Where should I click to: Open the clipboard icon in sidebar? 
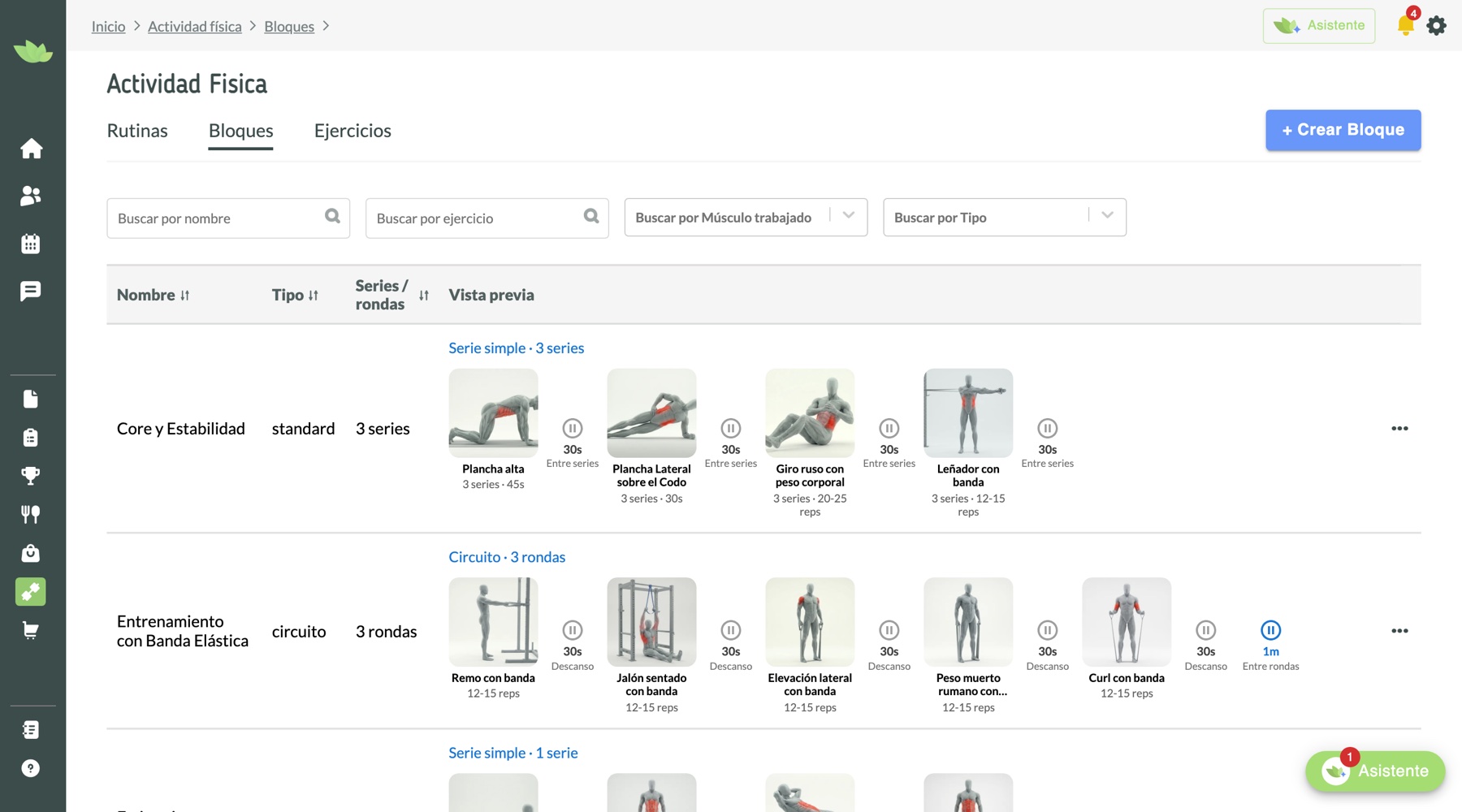(31, 438)
